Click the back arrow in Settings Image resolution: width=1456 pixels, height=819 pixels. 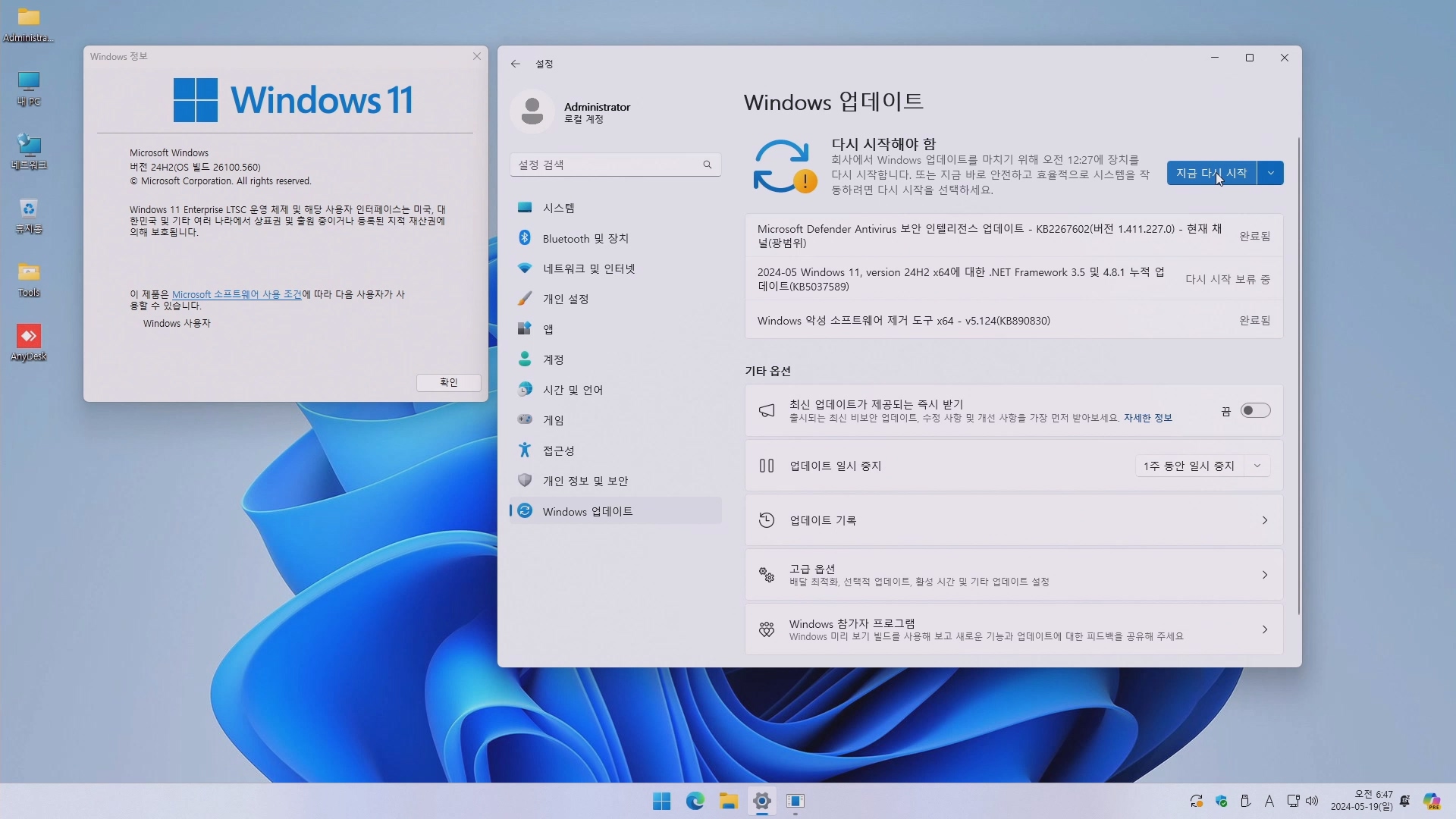pyautogui.click(x=516, y=64)
